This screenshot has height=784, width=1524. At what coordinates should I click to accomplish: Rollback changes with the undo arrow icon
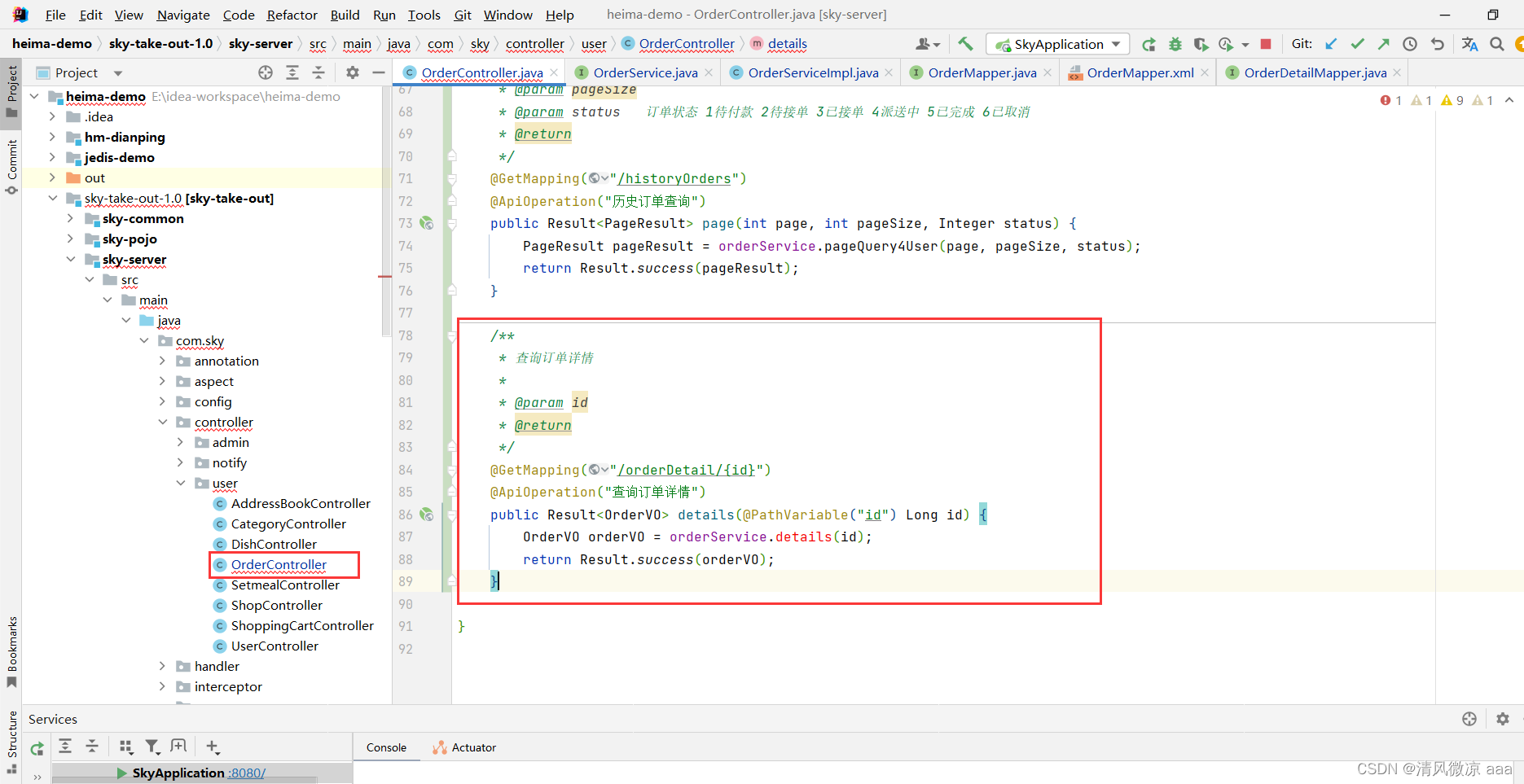pos(1437,44)
